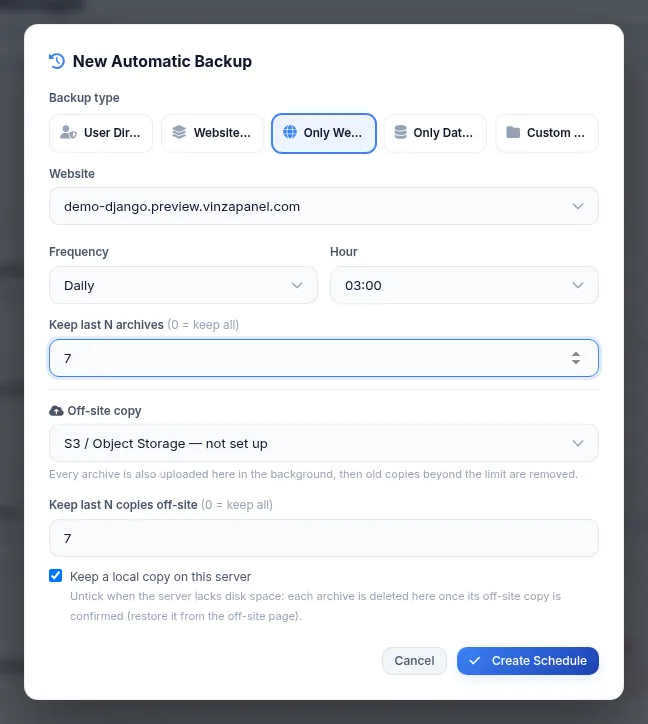
Task: Increase the Keep last N archives value
Action: 575,354
